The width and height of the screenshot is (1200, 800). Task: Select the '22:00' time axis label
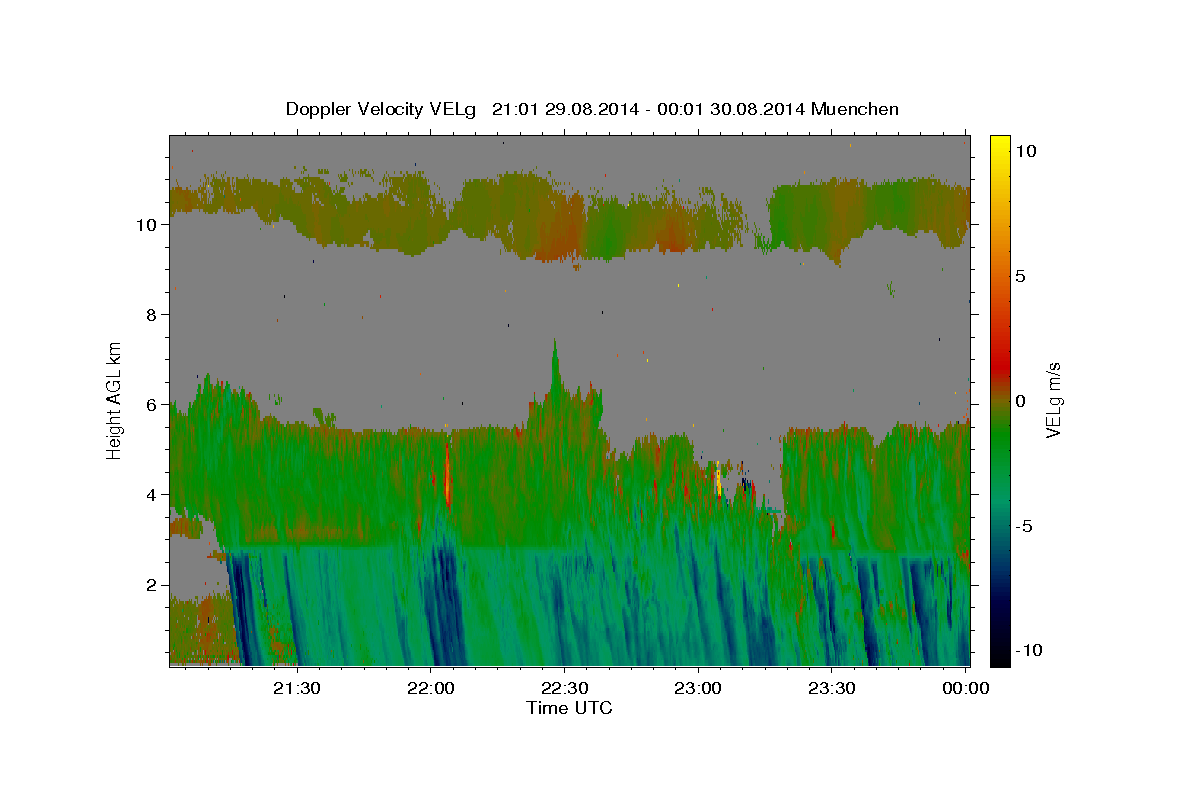(x=431, y=688)
